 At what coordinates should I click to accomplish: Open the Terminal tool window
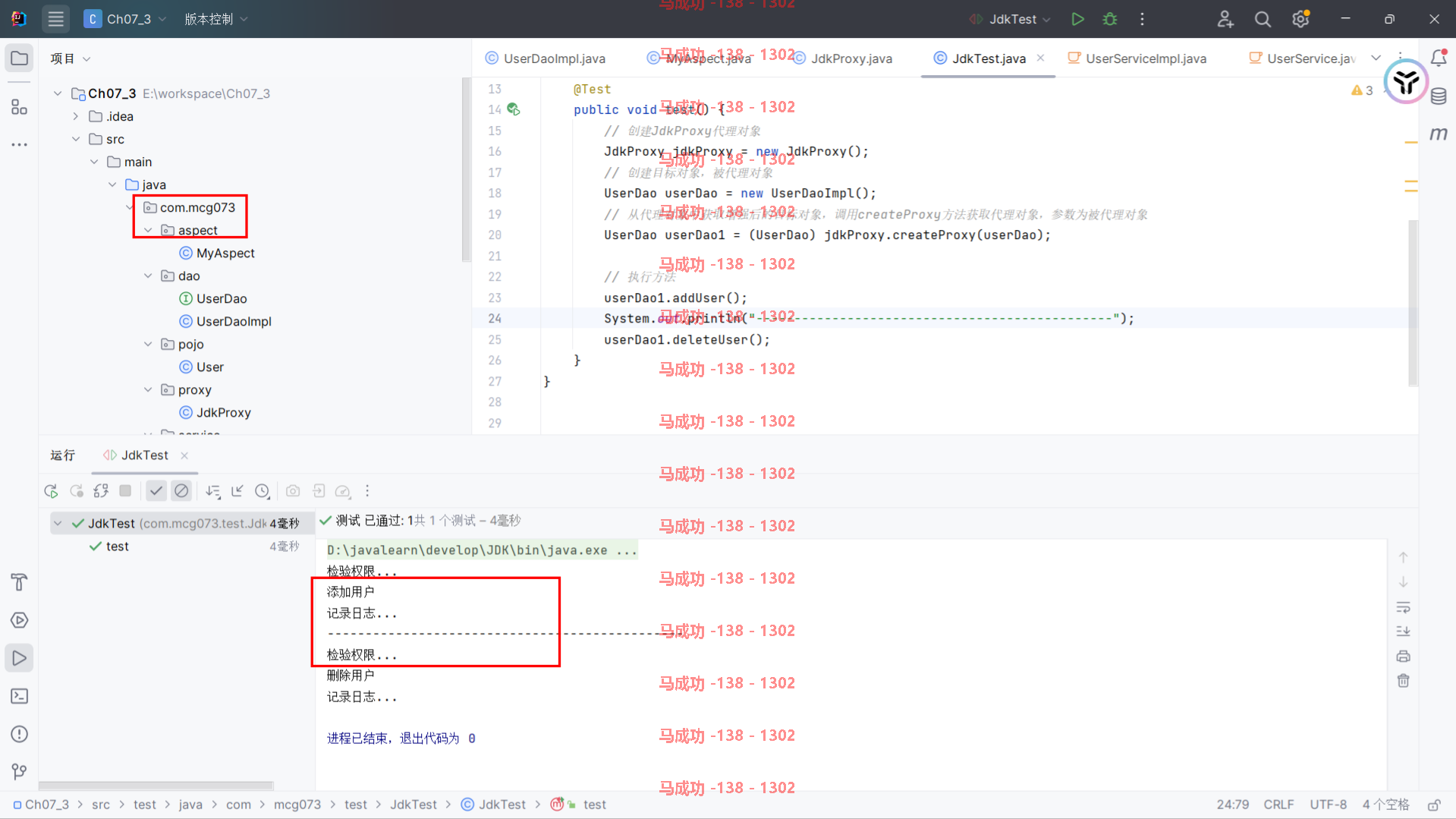click(x=19, y=696)
